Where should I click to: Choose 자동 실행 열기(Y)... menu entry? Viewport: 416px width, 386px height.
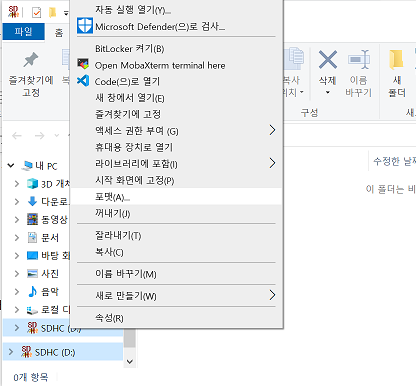click(x=176, y=9)
